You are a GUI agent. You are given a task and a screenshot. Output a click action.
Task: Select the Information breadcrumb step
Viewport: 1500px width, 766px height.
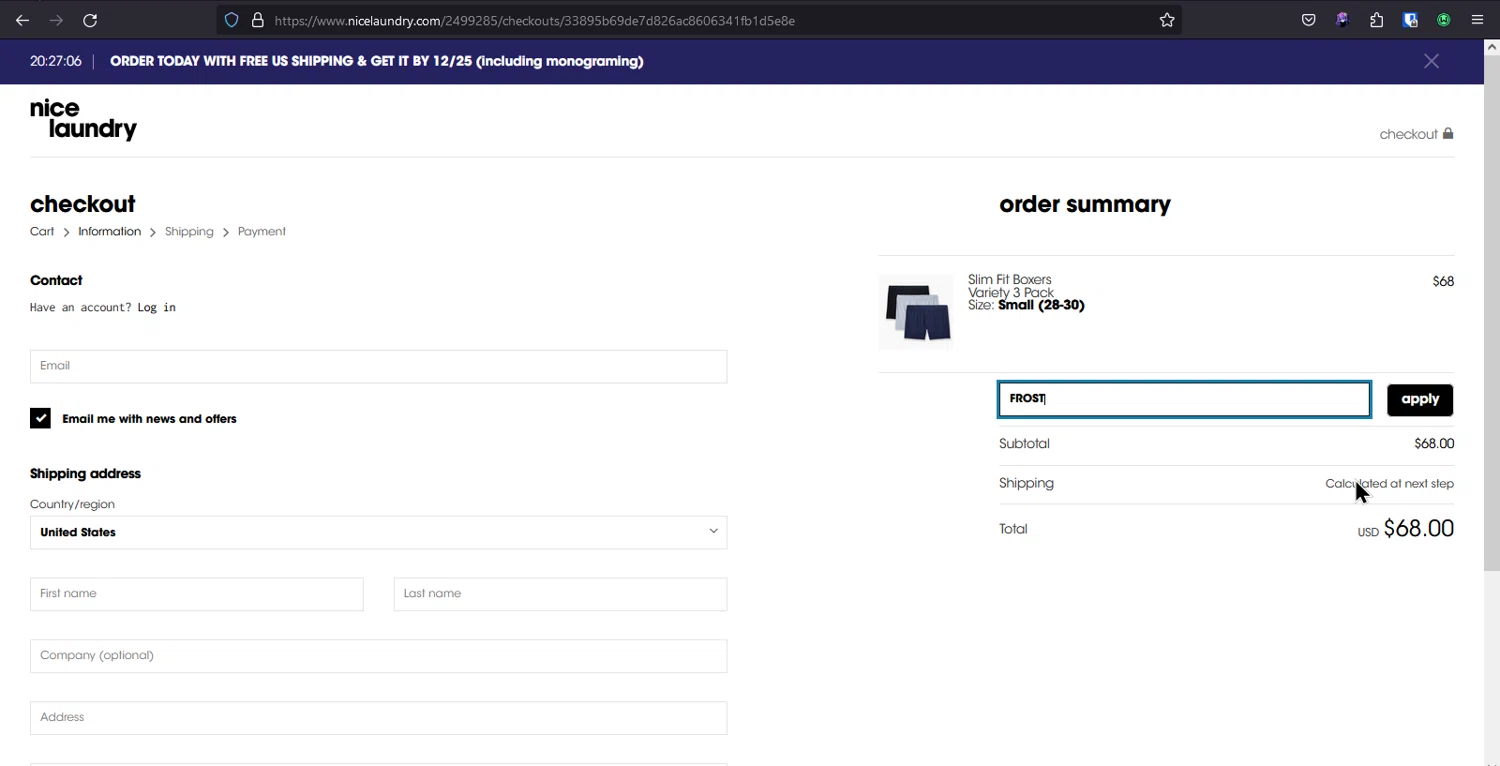click(x=109, y=232)
